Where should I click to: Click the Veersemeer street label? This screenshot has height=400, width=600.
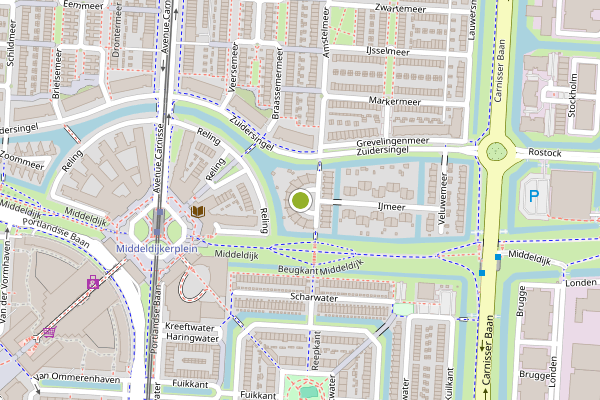point(233,67)
